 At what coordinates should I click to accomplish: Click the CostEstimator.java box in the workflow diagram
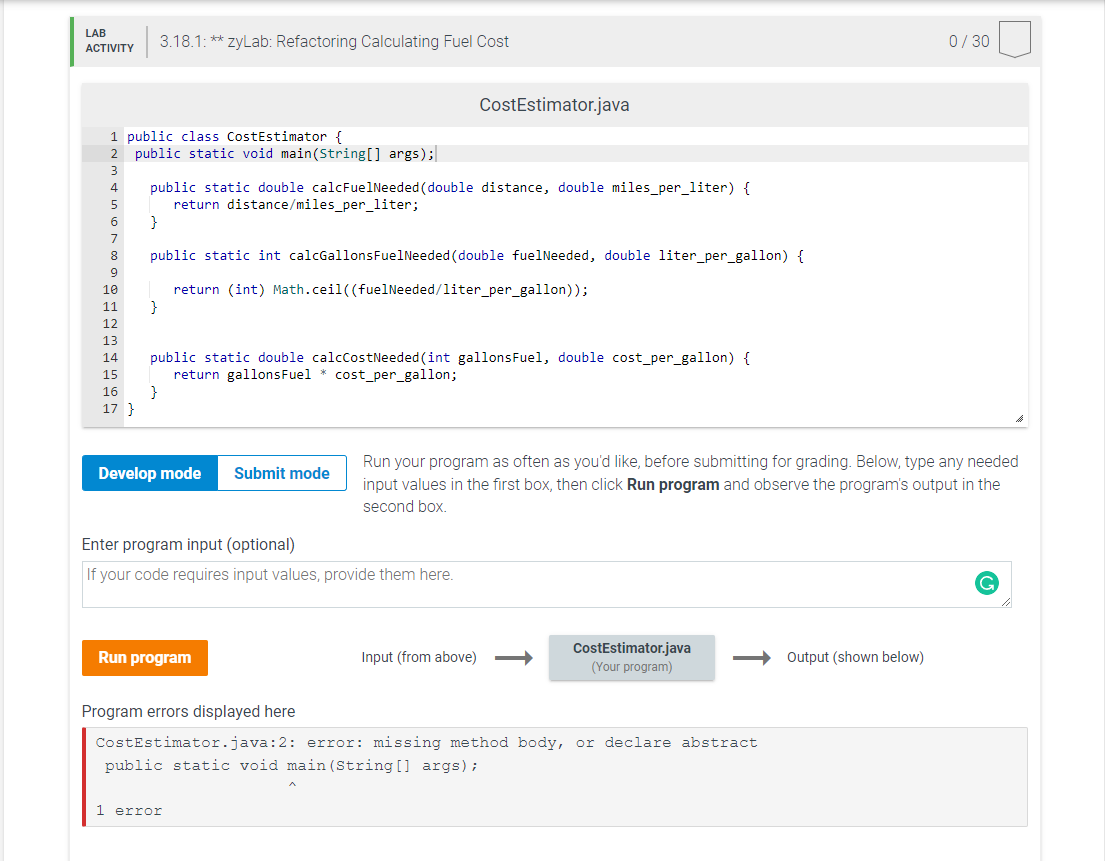click(x=632, y=657)
